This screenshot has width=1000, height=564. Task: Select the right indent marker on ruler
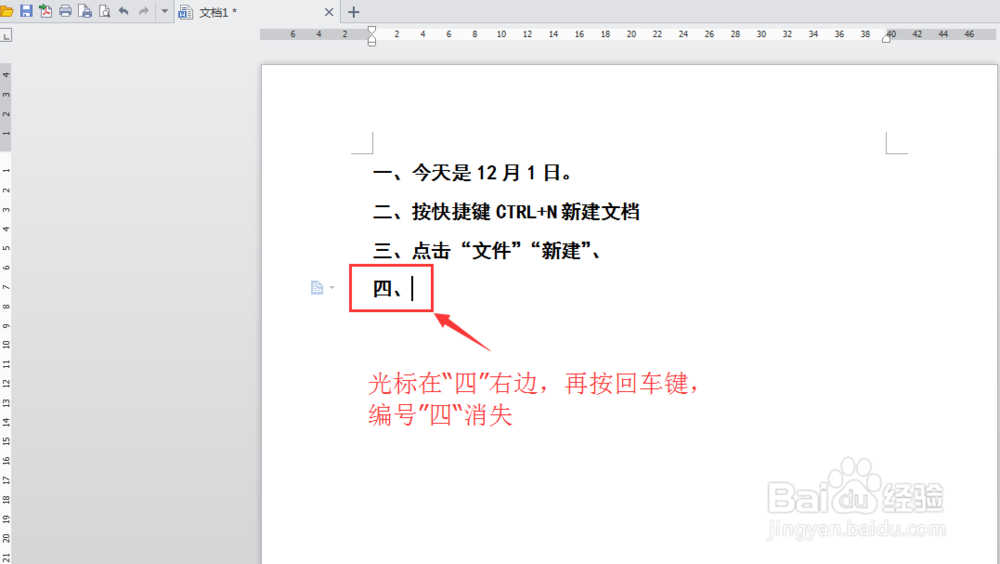point(886,38)
